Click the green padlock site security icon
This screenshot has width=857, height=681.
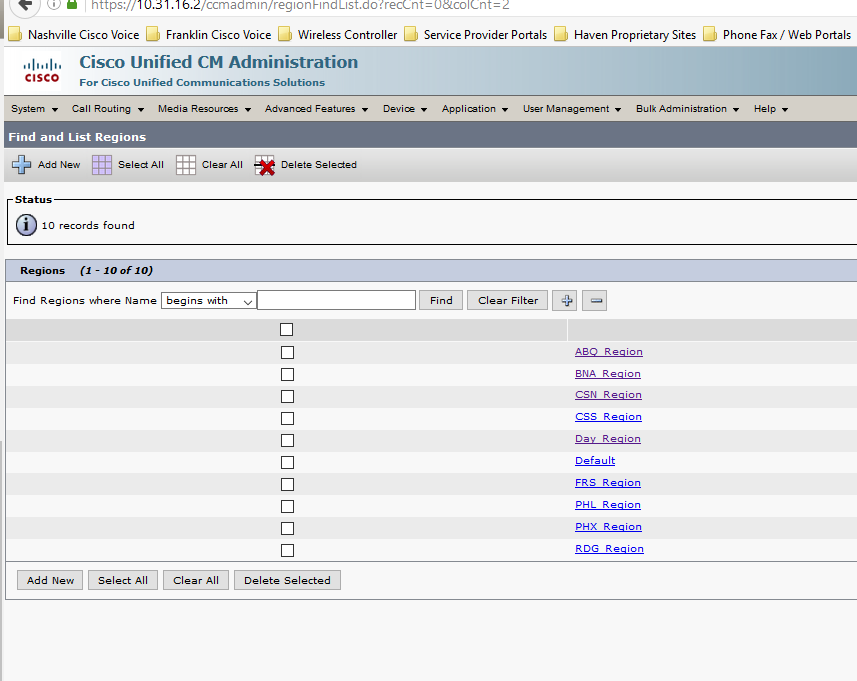(72, 5)
